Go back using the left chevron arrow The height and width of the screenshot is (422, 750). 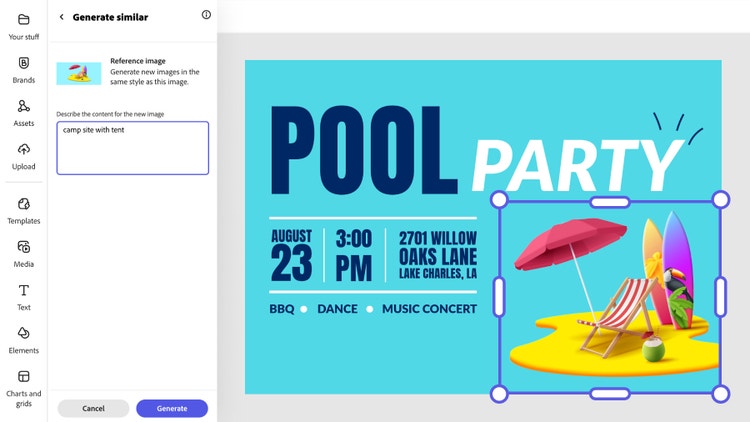pyautogui.click(x=62, y=17)
